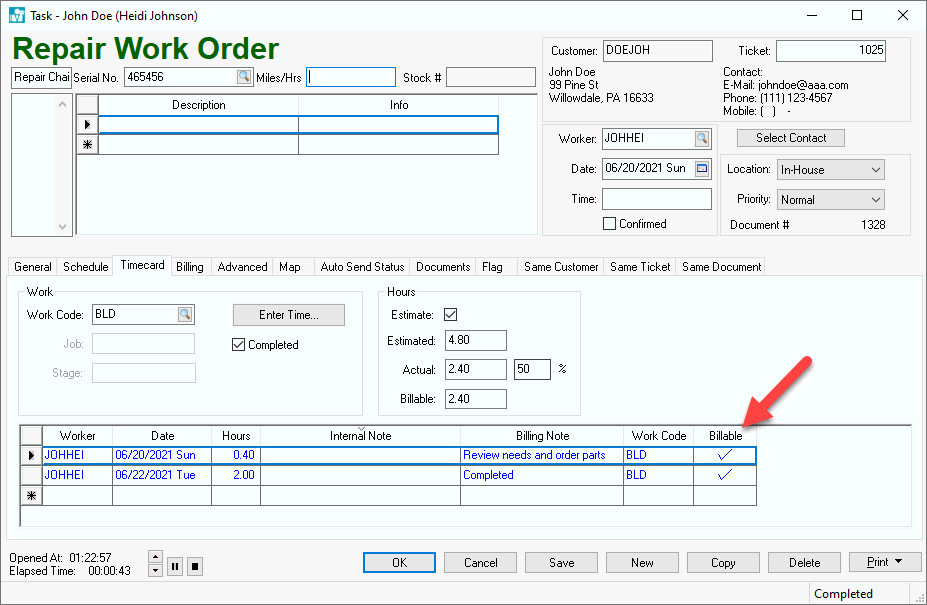Open the Date calendar picker icon
The height and width of the screenshot is (605, 927).
pos(702,169)
